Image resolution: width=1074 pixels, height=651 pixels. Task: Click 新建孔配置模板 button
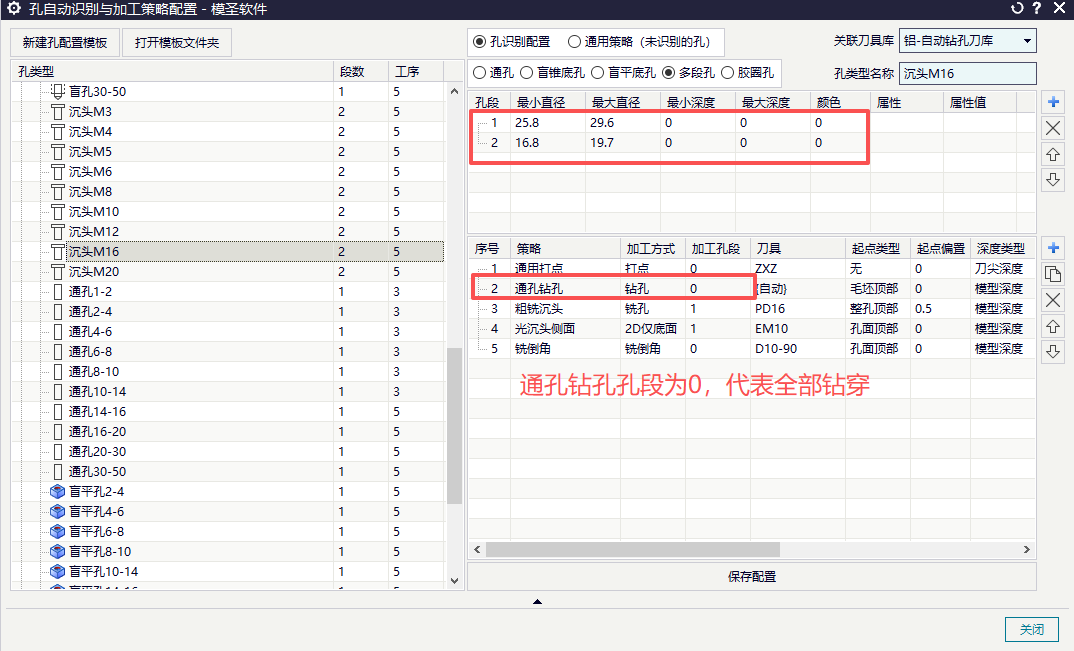65,42
